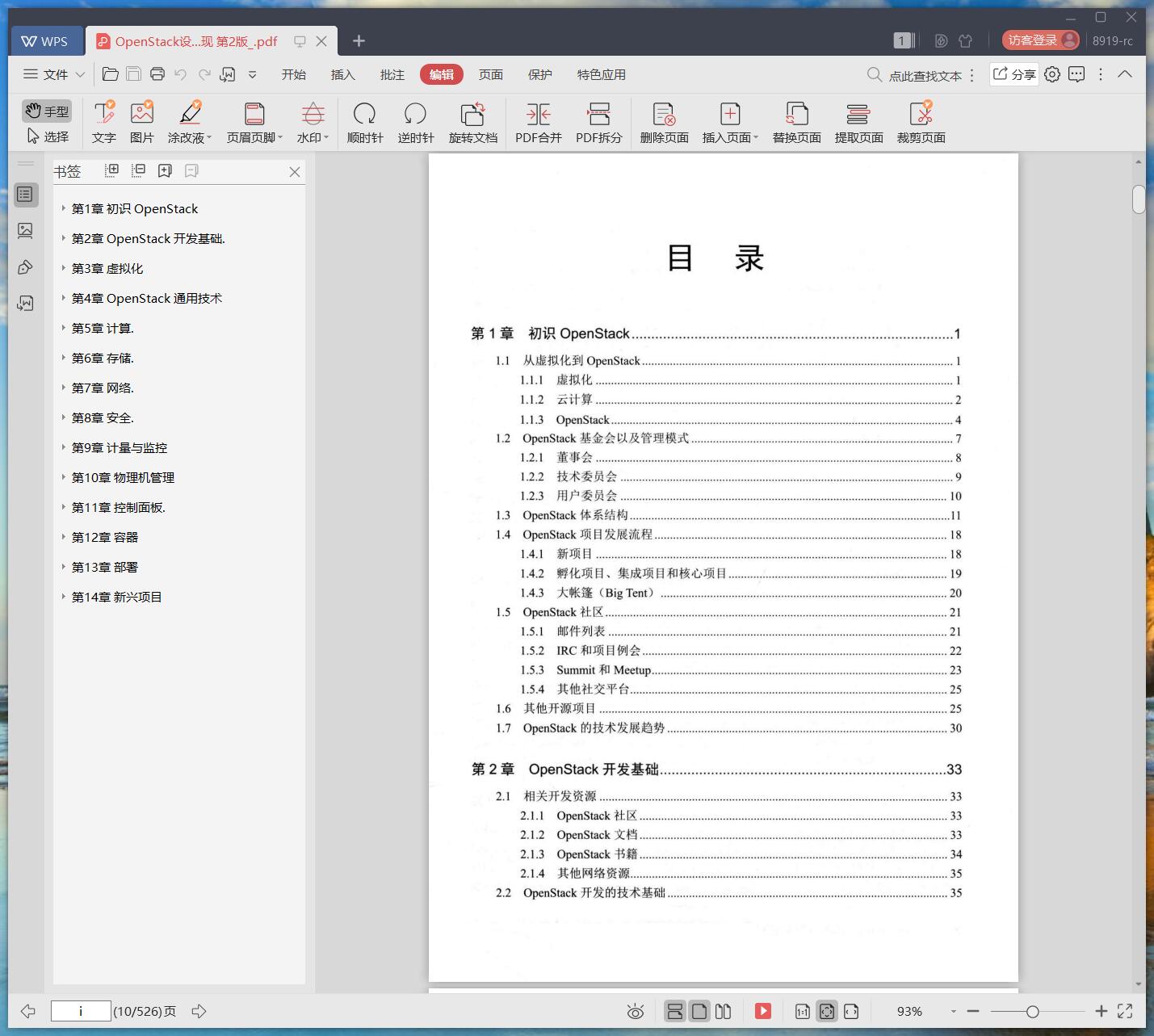This screenshot has width=1154, height=1036.
Task: Click expand all bookmarks icon
Action: point(112,170)
